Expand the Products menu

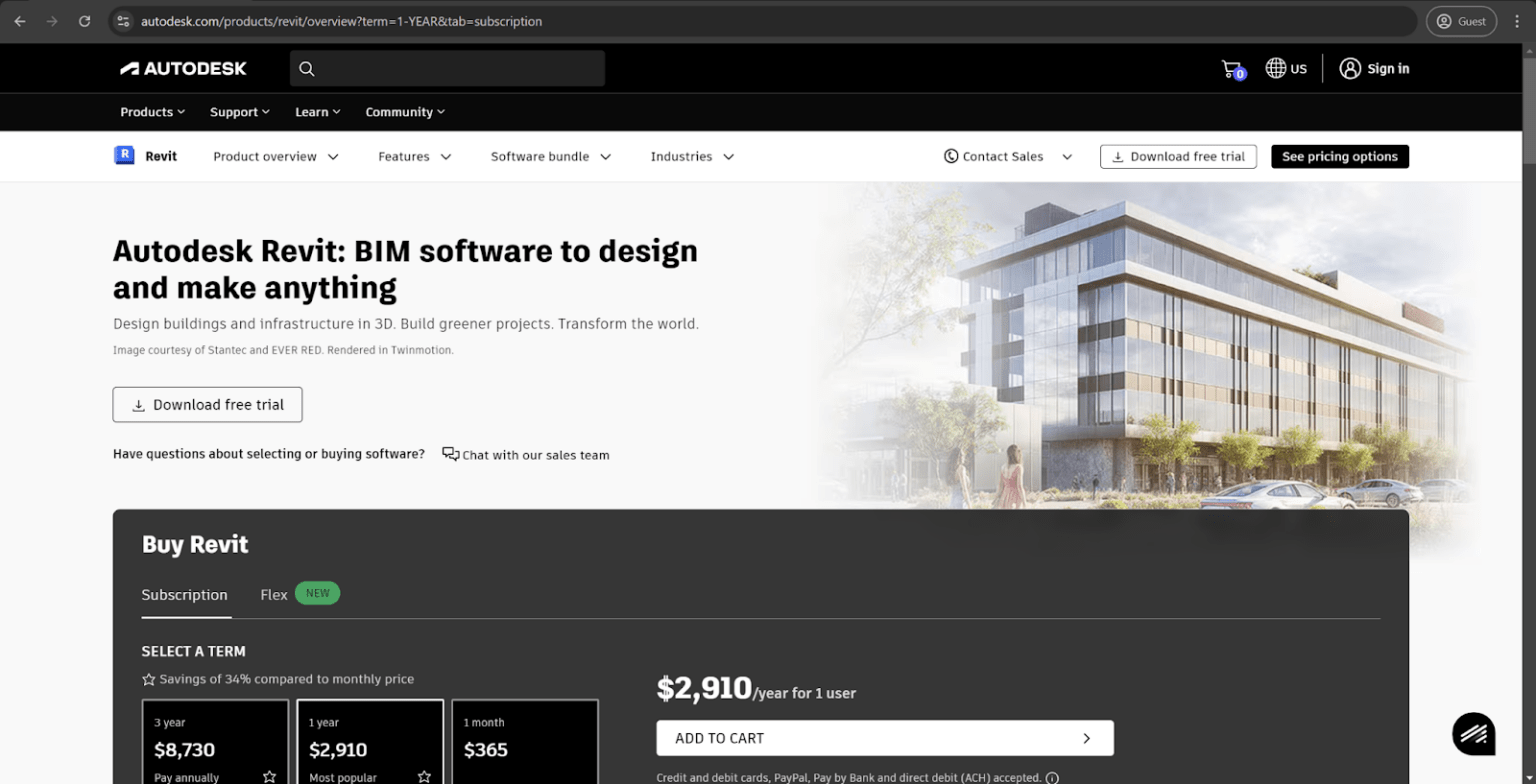point(153,112)
